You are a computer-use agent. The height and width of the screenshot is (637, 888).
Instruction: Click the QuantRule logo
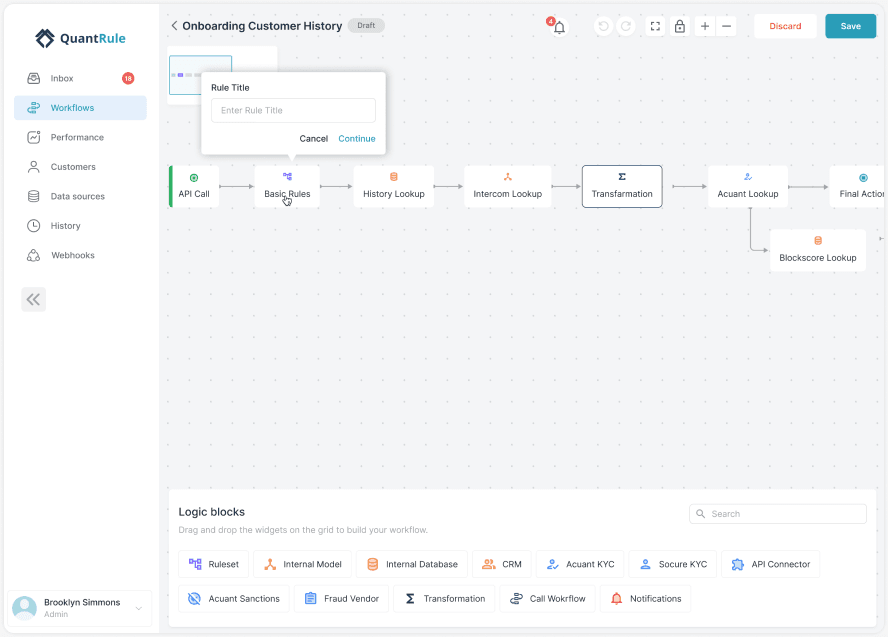pyautogui.click(x=80, y=39)
